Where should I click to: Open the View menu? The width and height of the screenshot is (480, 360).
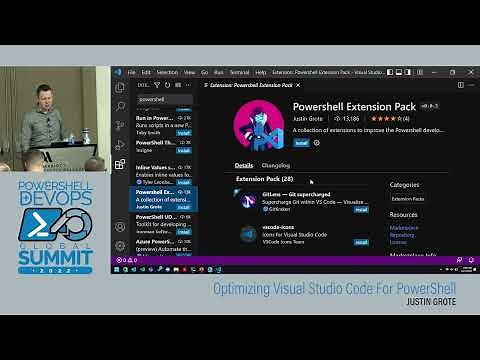189,72
